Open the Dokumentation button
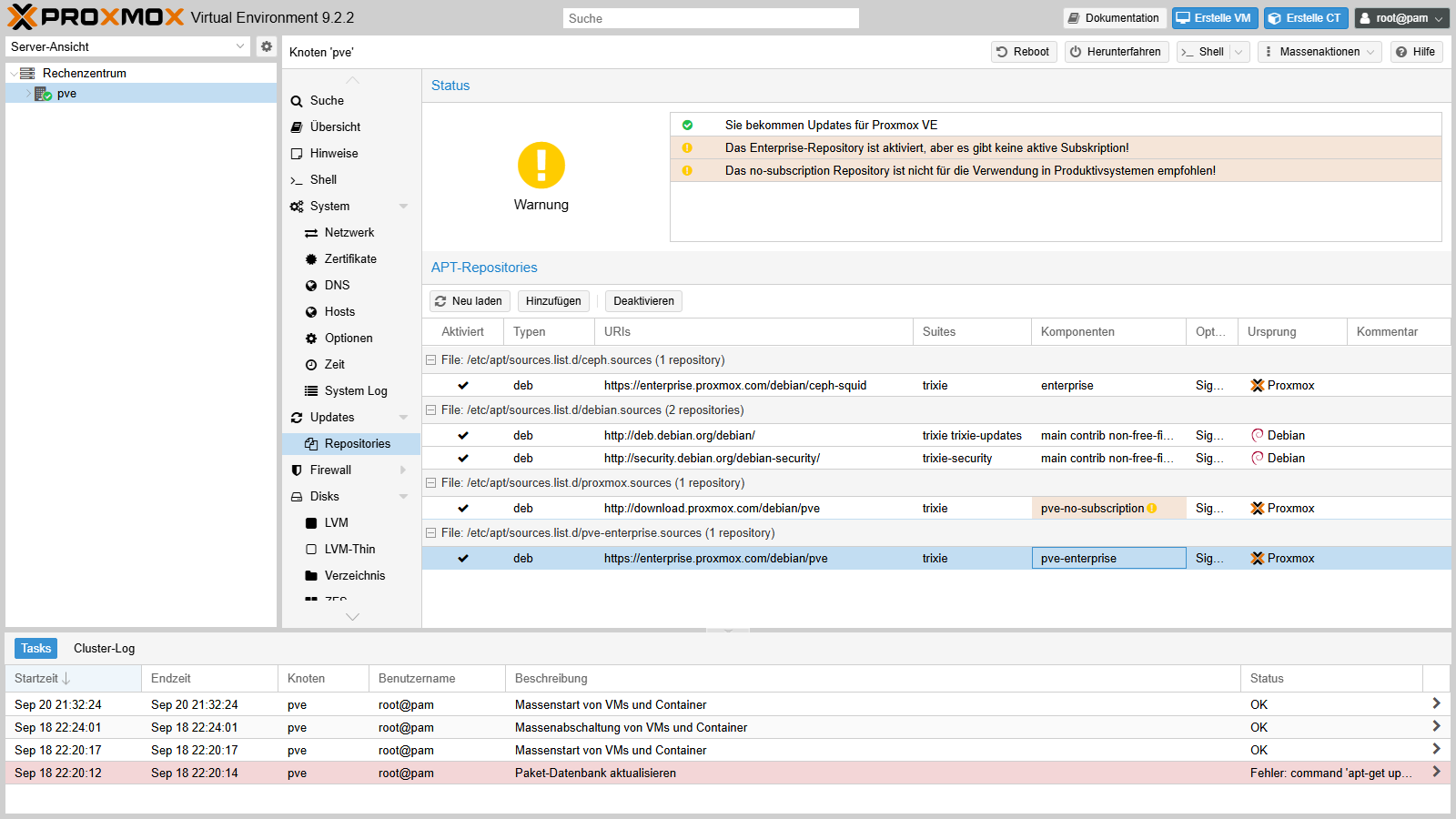 [1115, 18]
